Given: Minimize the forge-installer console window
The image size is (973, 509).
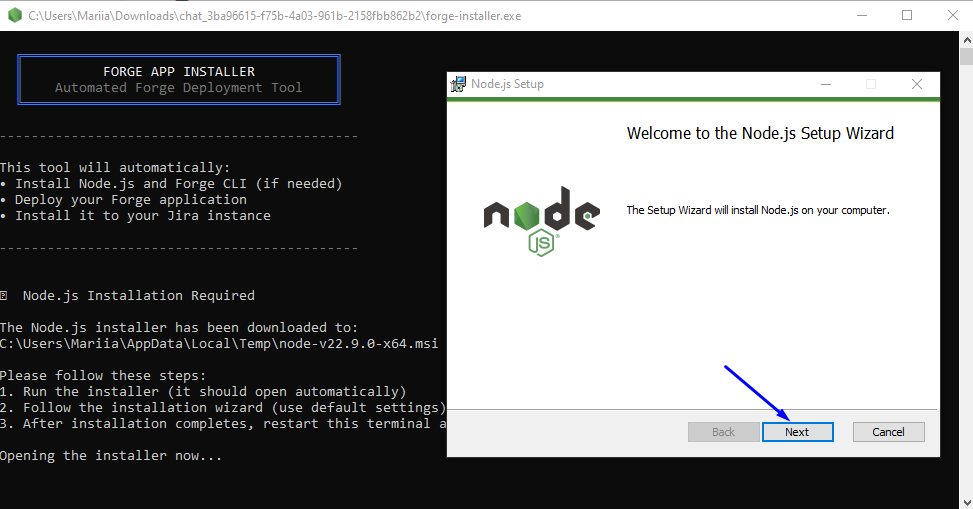Looking at the screenshot, I should 861,15.
